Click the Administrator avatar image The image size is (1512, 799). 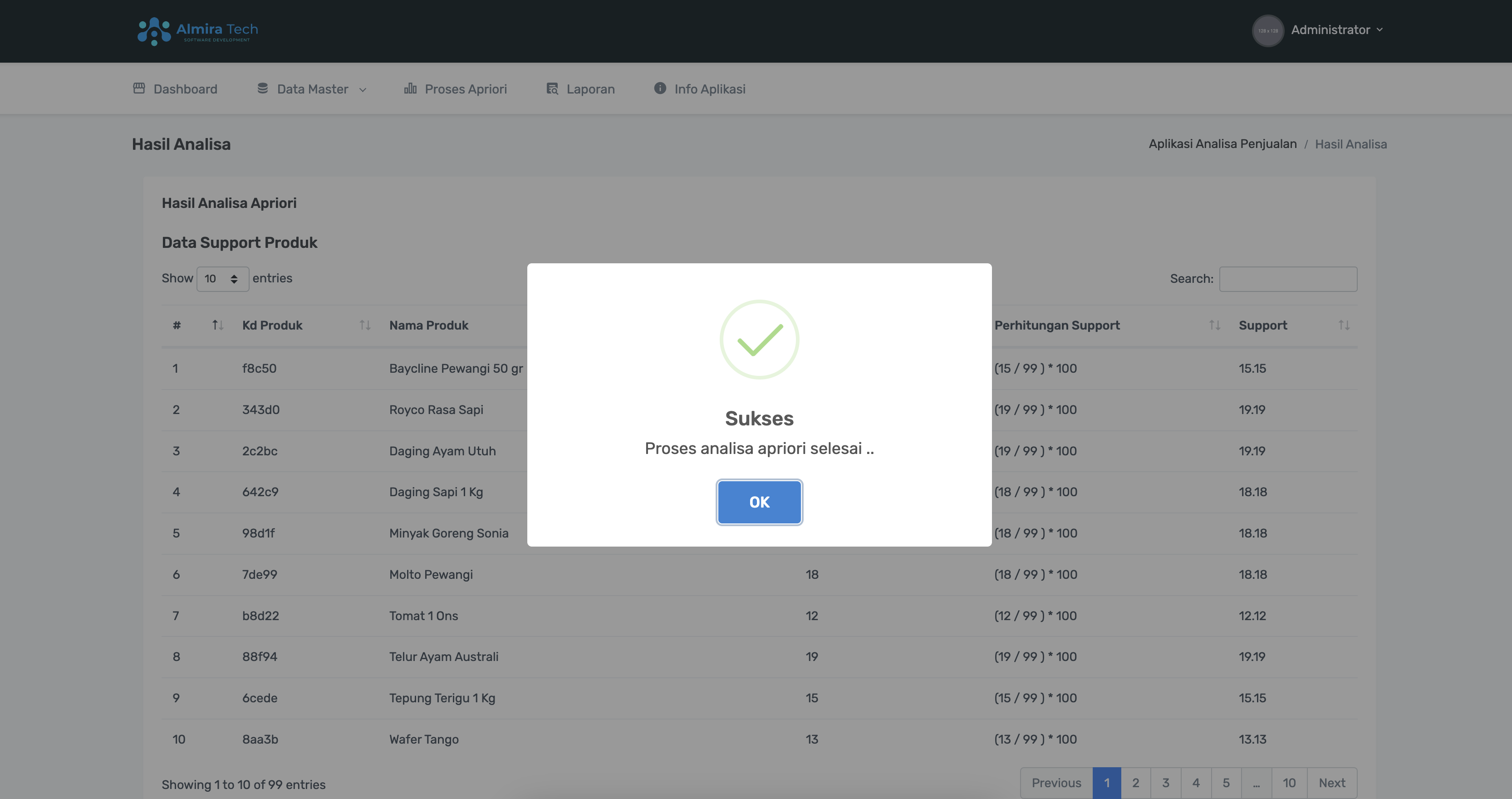pyautogui.click(x=1268, y=30)
